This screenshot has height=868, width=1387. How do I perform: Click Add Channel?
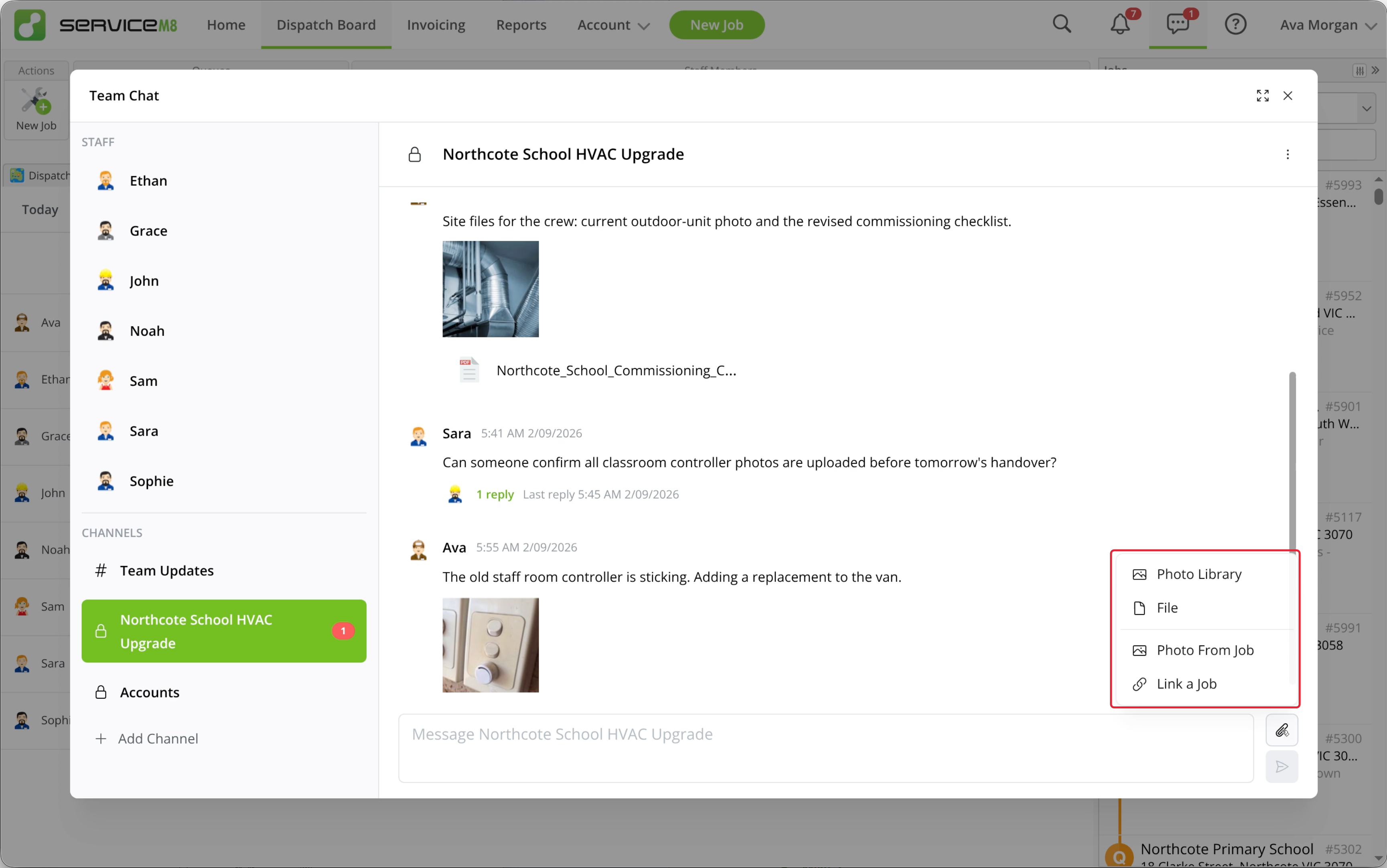[147, 738]
